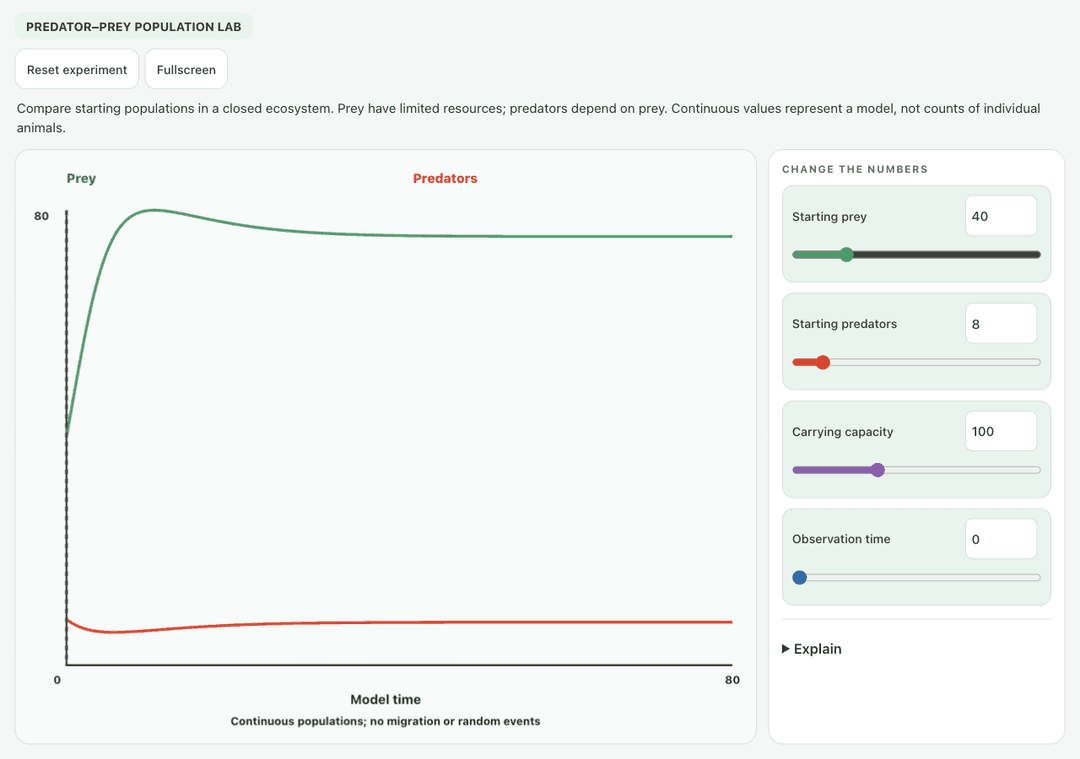Click the Starting prey label
Screen dimensions: 1080x759
829,217
